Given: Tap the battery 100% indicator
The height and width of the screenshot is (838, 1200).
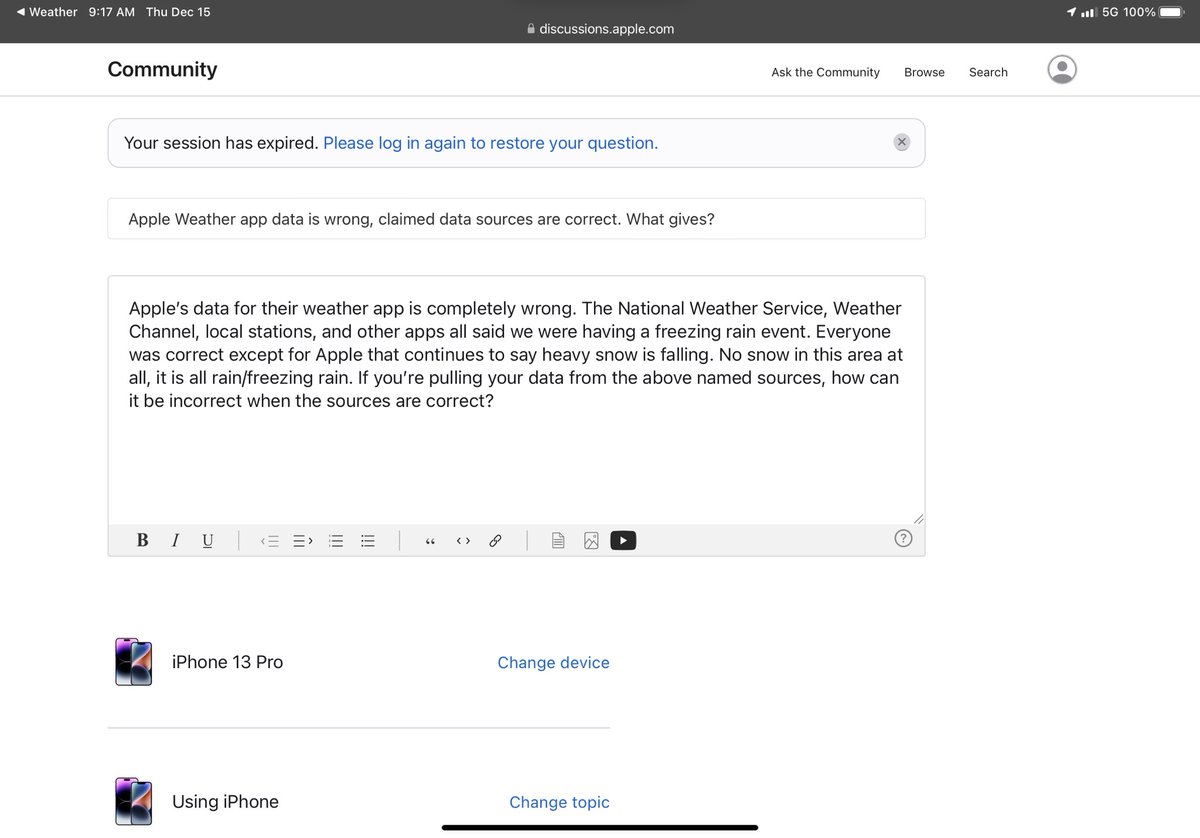Looking at the screenshot, I should (1156, 12).
